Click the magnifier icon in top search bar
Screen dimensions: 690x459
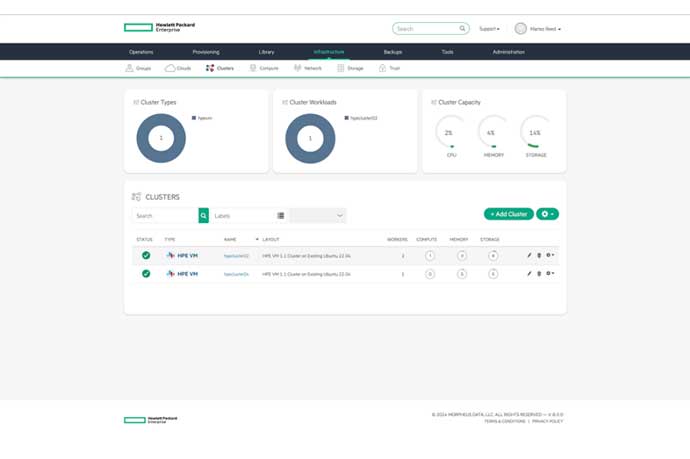click(x=462, y=29)
